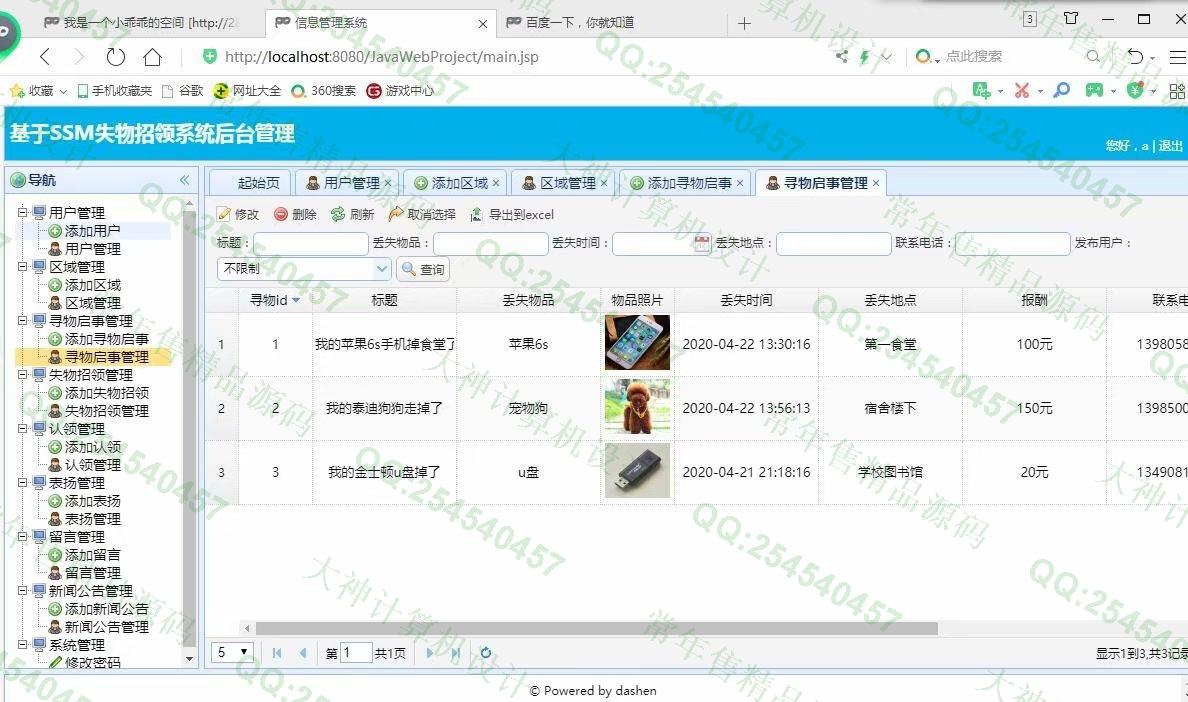Click the browser undo-close arrow icon
The width and height of the screenshot is (1188, 702).
pos(1135,57)
